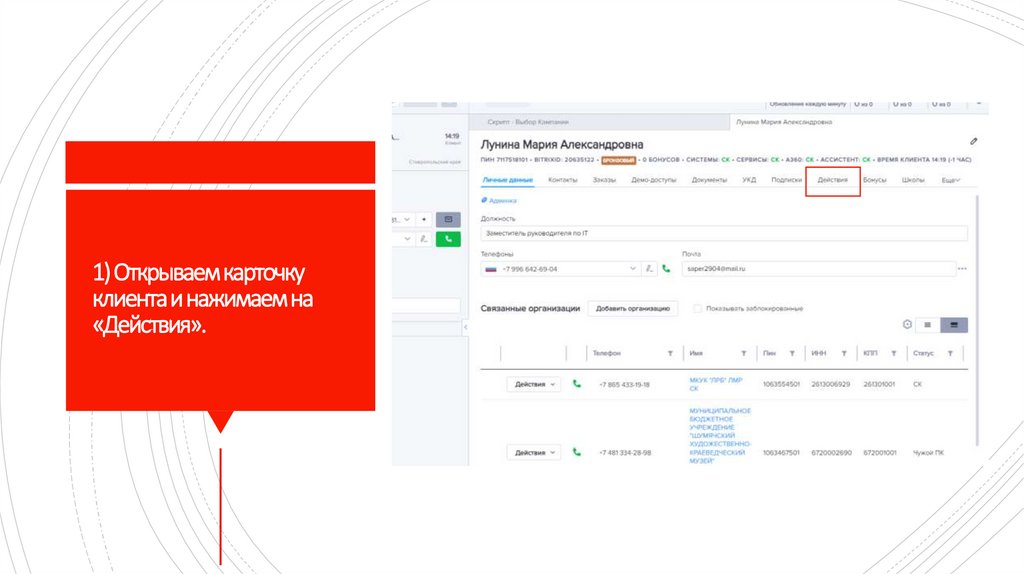
Task: Open the Личные данные tab
Action: click(x=507, y=180)
